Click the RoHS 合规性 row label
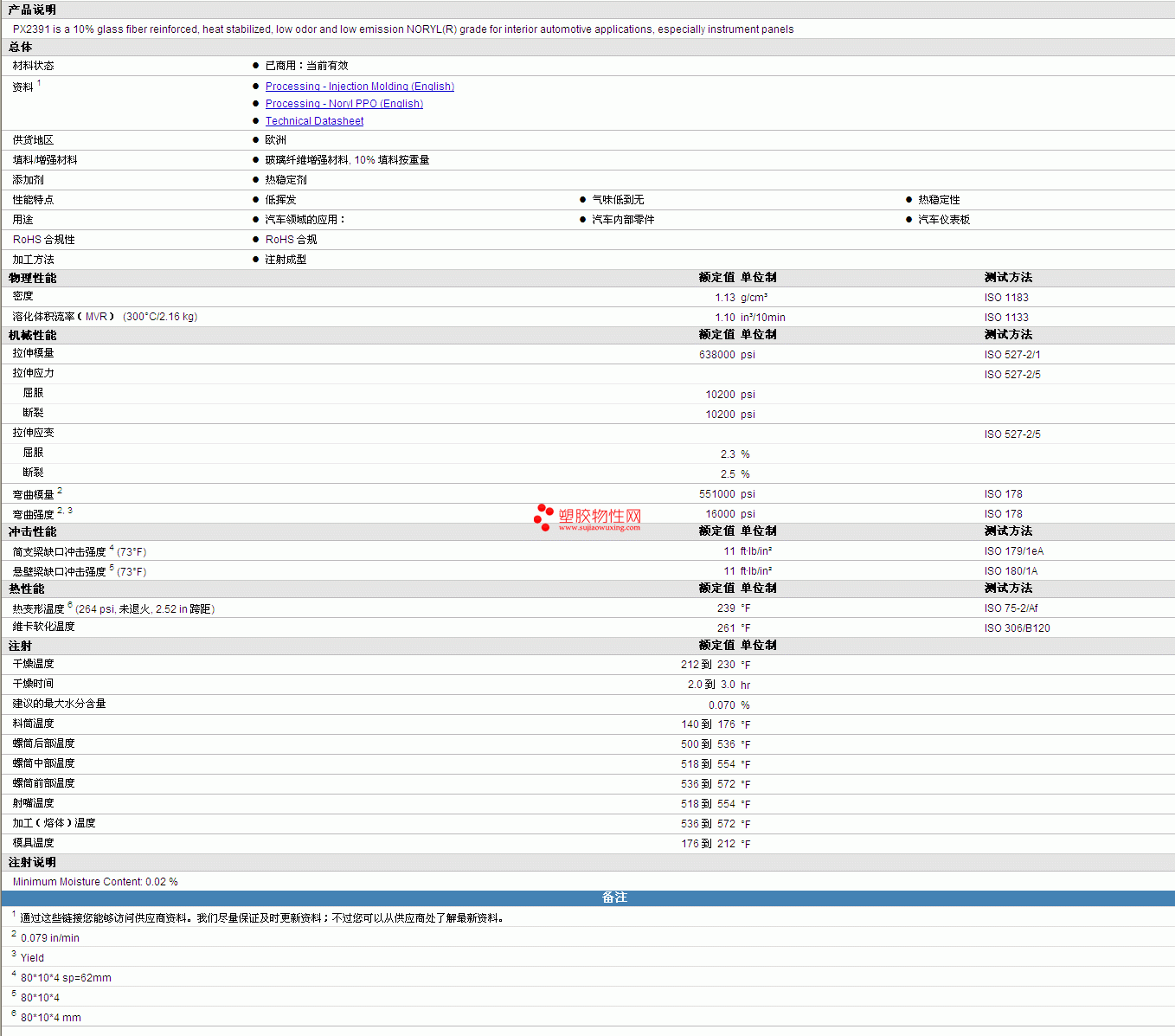This screenshot has height=1036, width=1175. tap(43, 240)
